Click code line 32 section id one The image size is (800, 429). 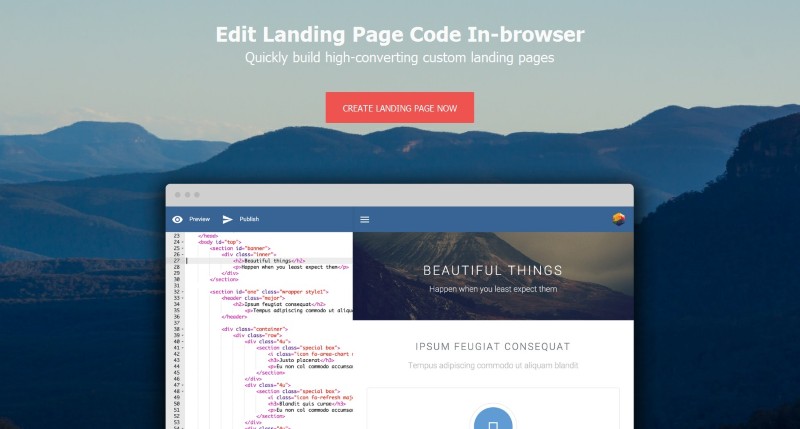click(269, 292)
